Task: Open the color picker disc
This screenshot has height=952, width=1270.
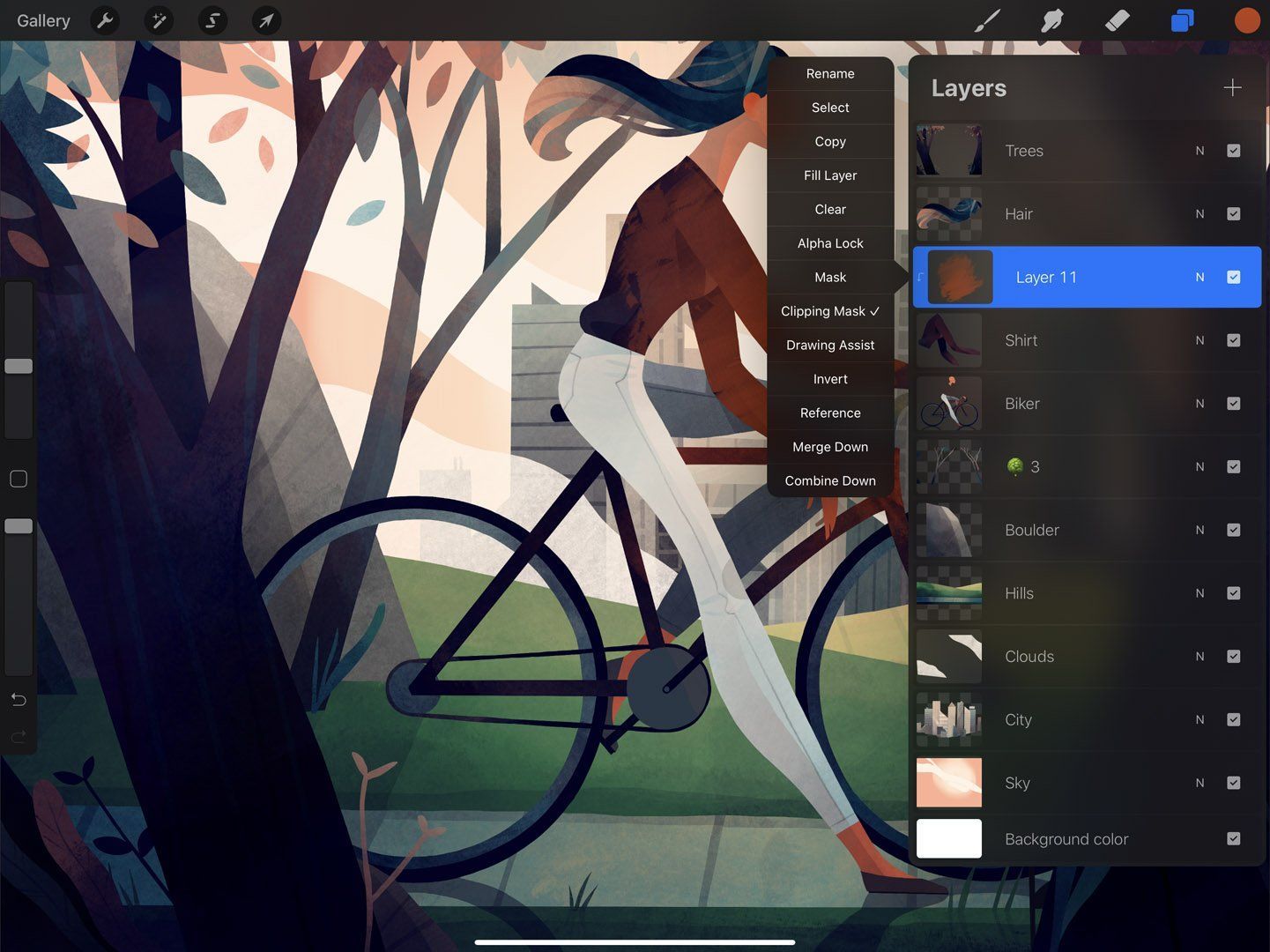Action: pyautogui.click(x=1246, y=20)
